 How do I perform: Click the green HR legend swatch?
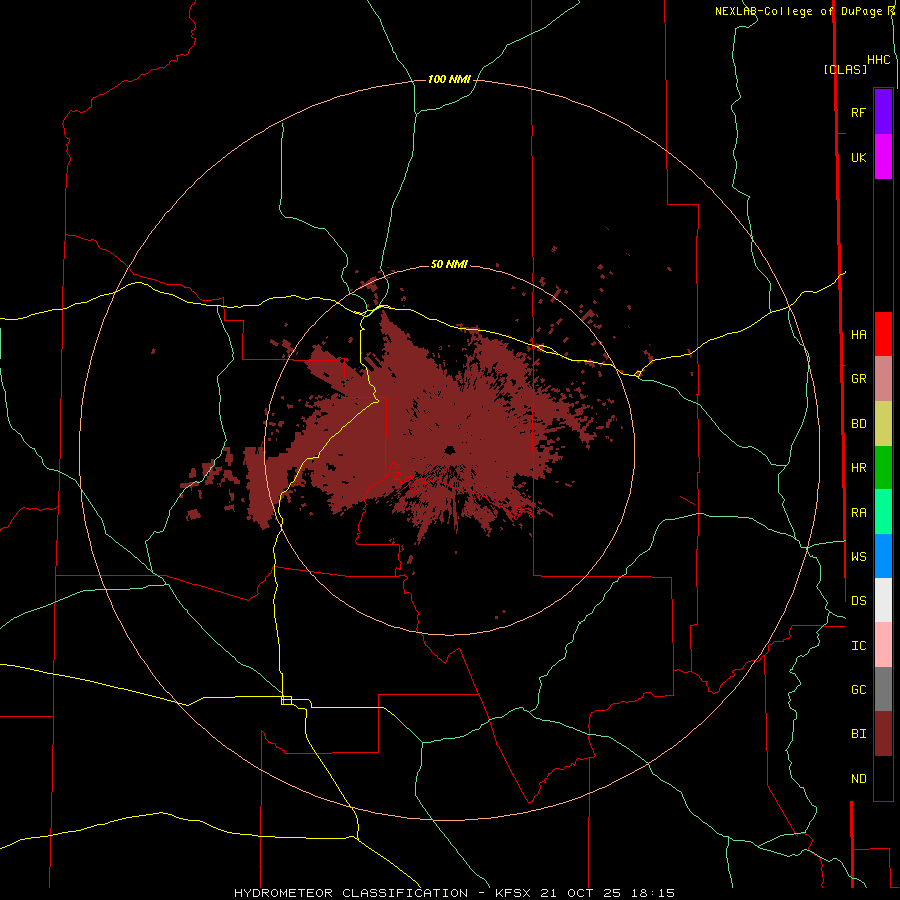[x=883, y=468]
